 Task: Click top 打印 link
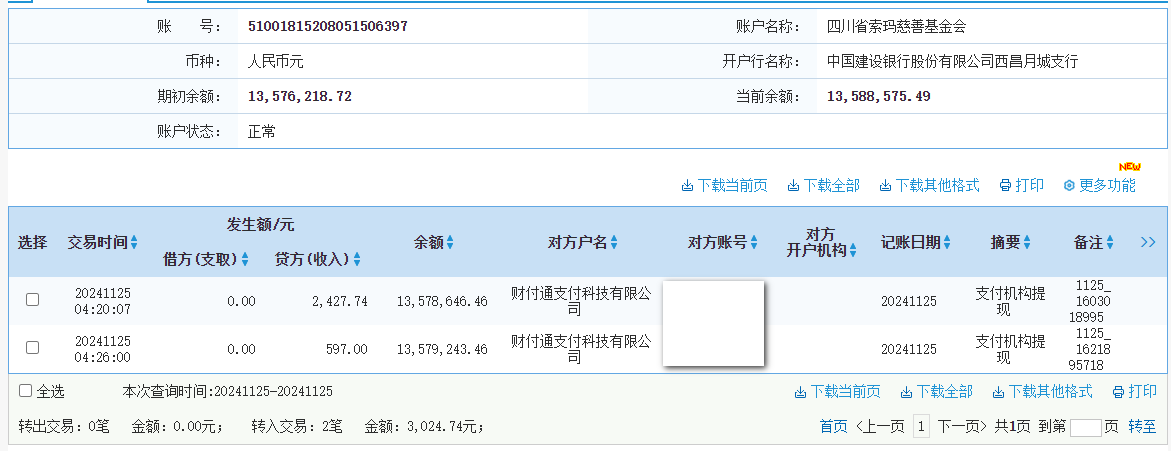(x=1030, y=186)
